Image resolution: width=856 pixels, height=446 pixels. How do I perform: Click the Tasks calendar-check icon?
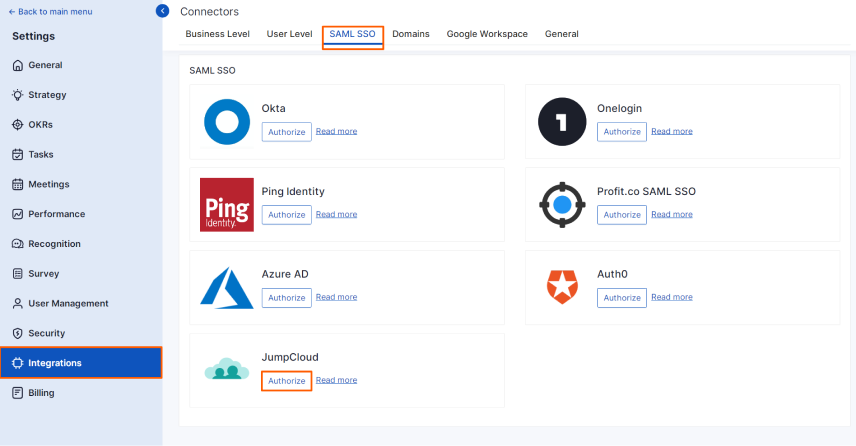pos(17,154)
